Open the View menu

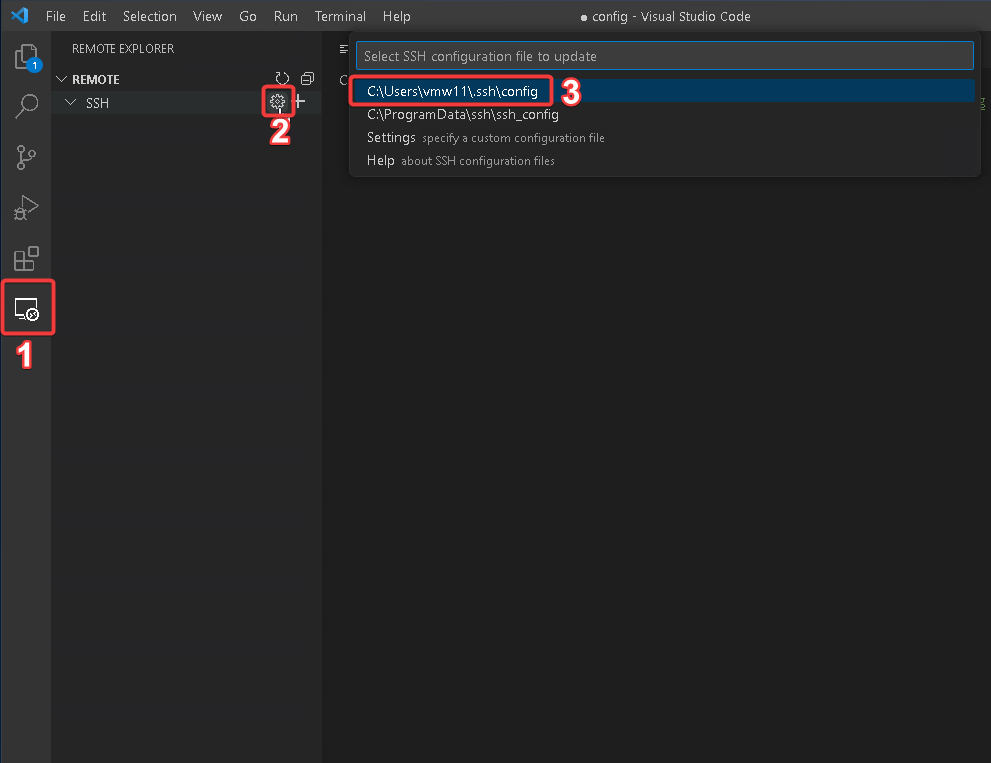tap(207, 16)
